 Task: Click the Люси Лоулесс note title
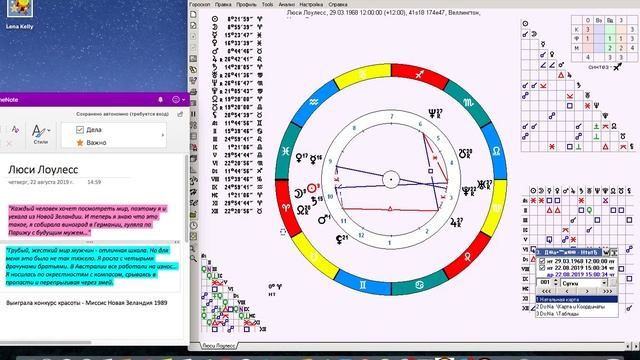(43, 169)
